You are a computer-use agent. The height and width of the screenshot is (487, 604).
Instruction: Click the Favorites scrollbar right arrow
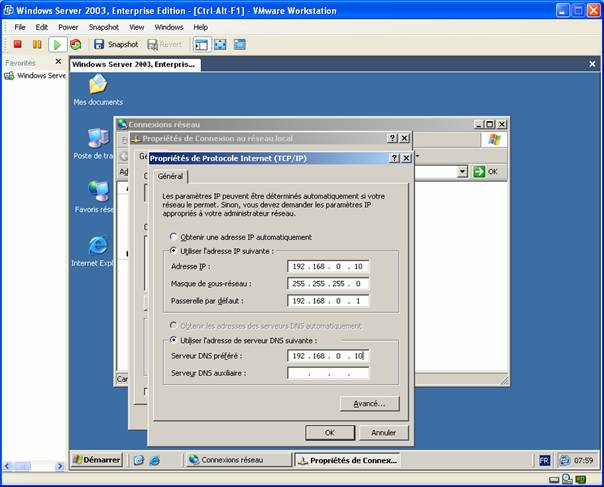(x=59, y=466)
